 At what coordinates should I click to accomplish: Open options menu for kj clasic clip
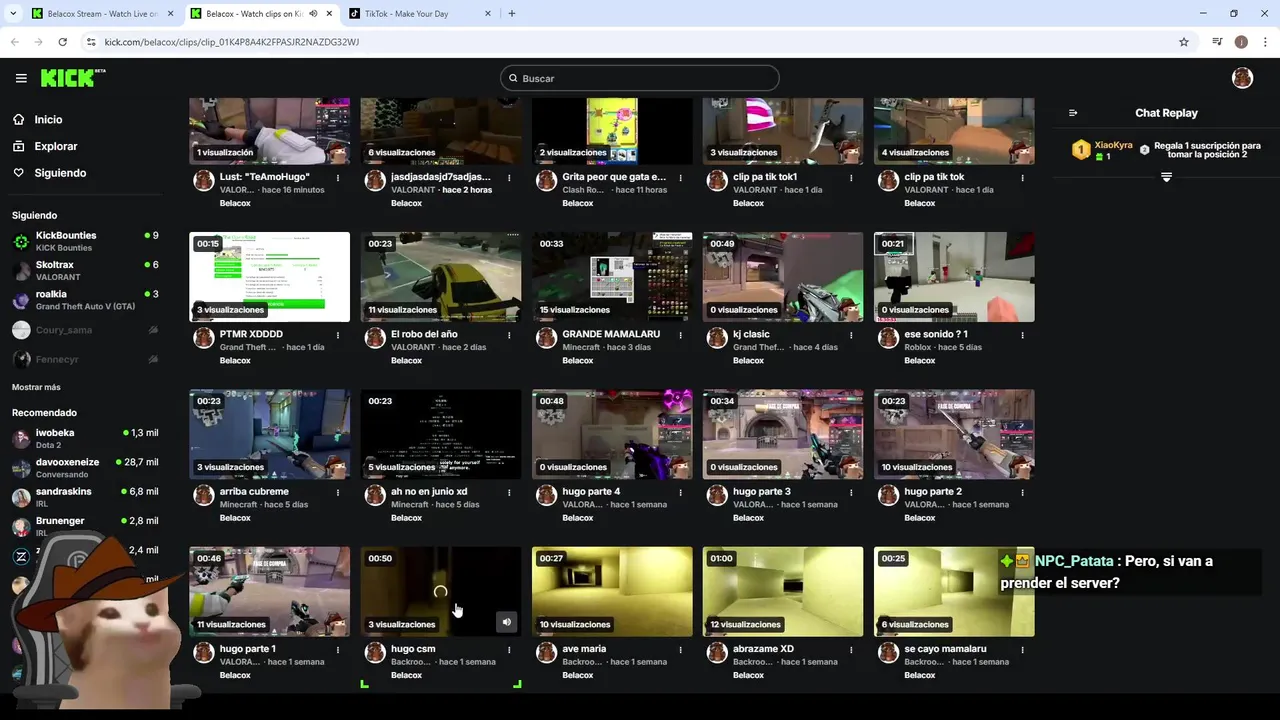pos(851,335)
